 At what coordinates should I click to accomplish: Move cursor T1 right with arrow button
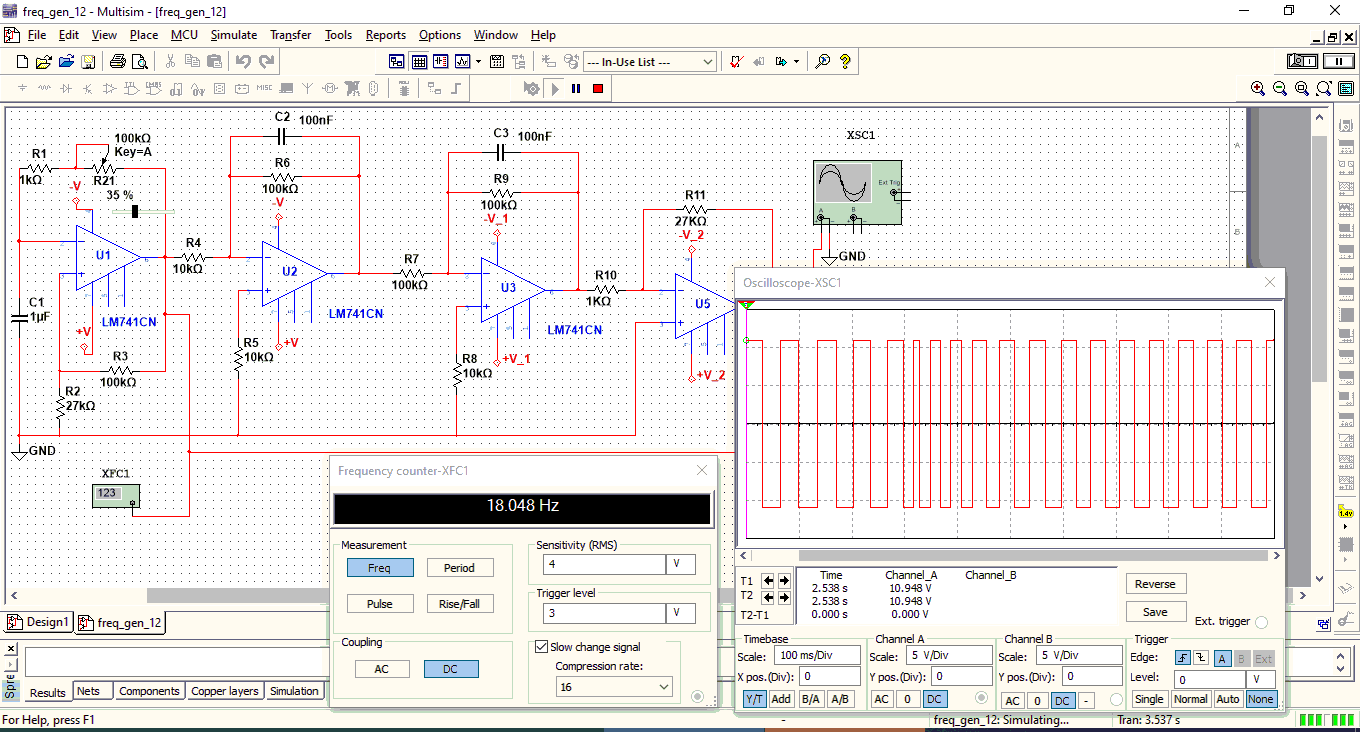click(785, 580)
